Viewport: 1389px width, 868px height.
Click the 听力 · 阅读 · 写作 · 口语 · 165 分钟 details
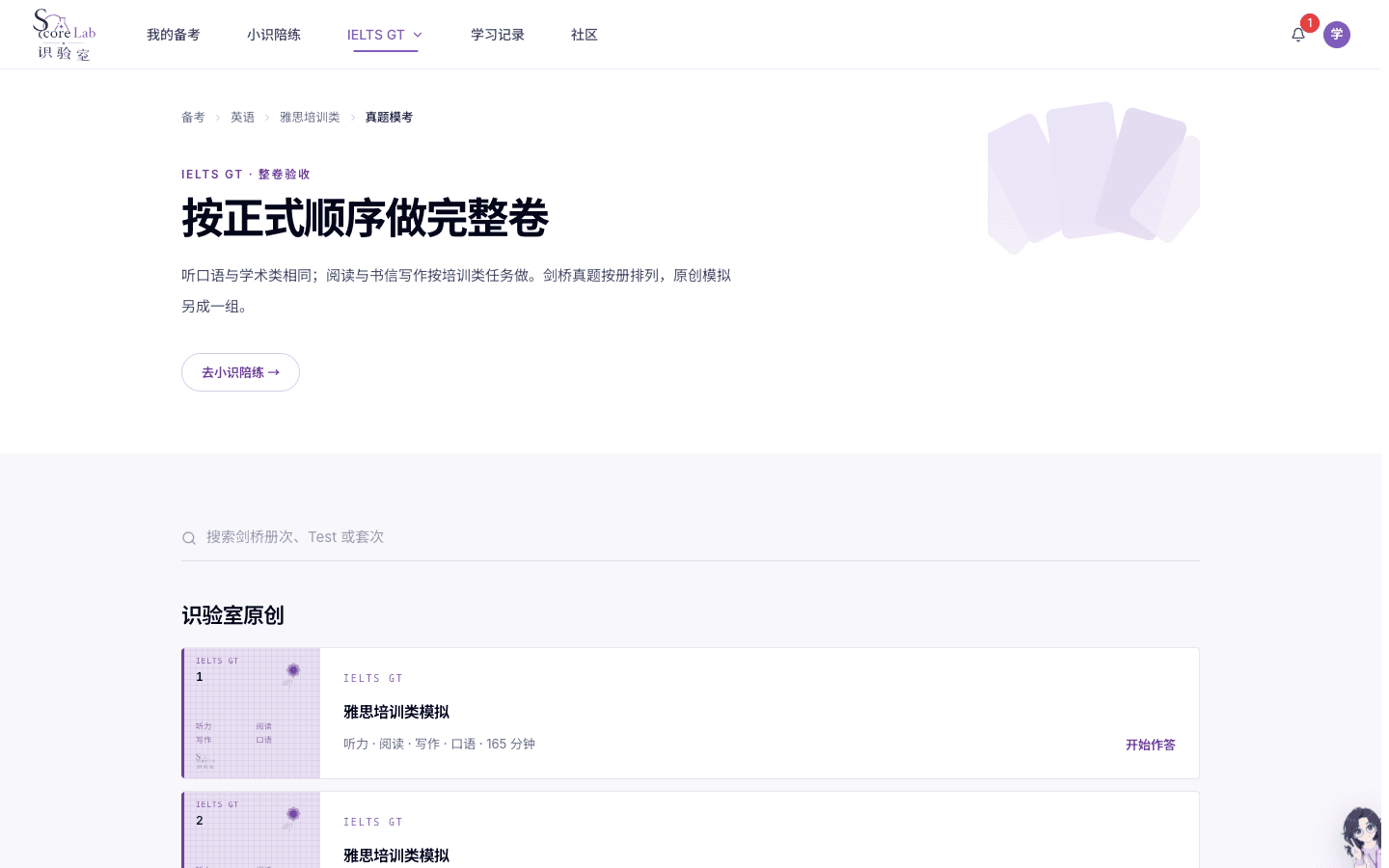[x=439, y=744]
